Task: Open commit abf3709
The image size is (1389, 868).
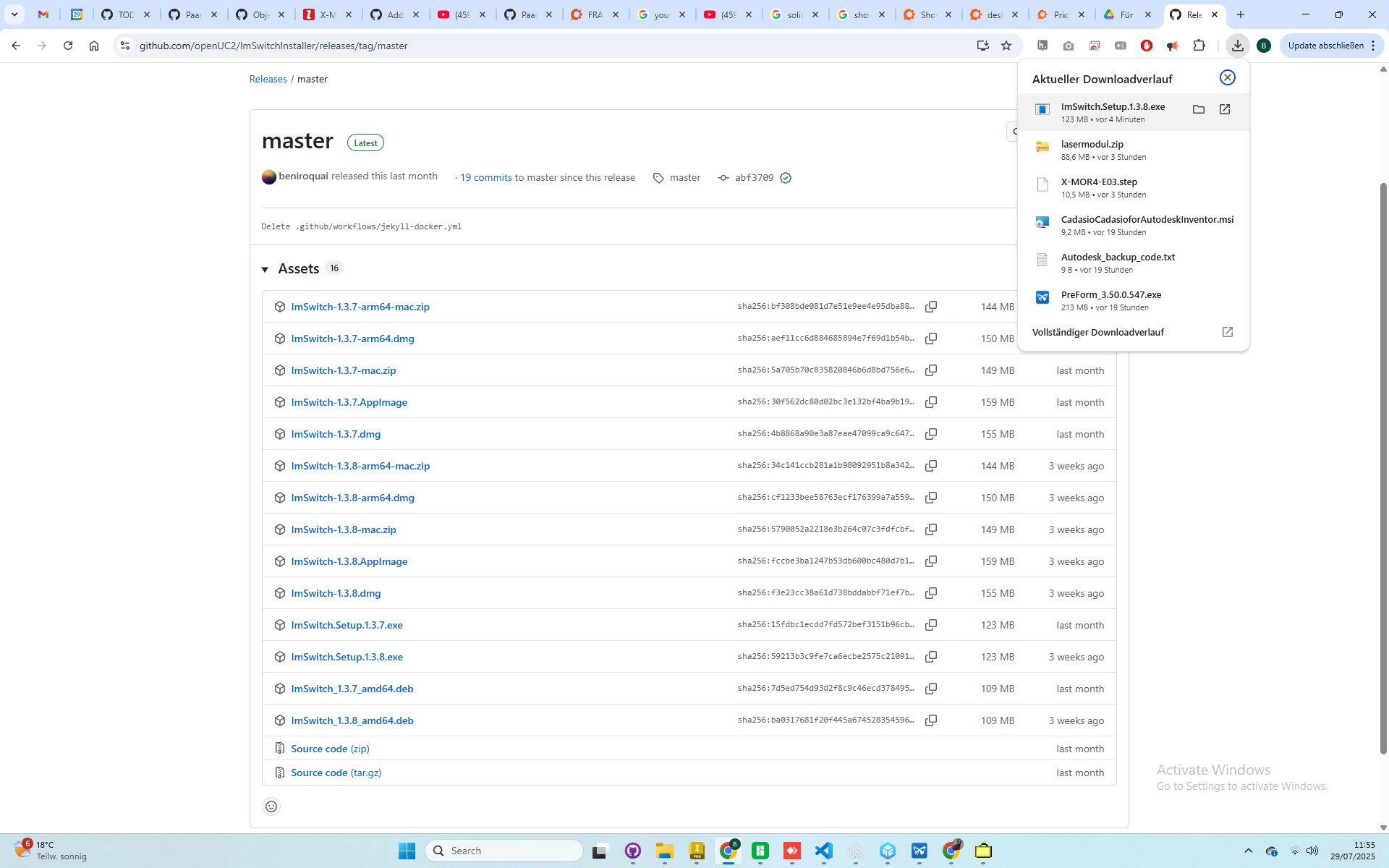Action: tap(754, 177)
